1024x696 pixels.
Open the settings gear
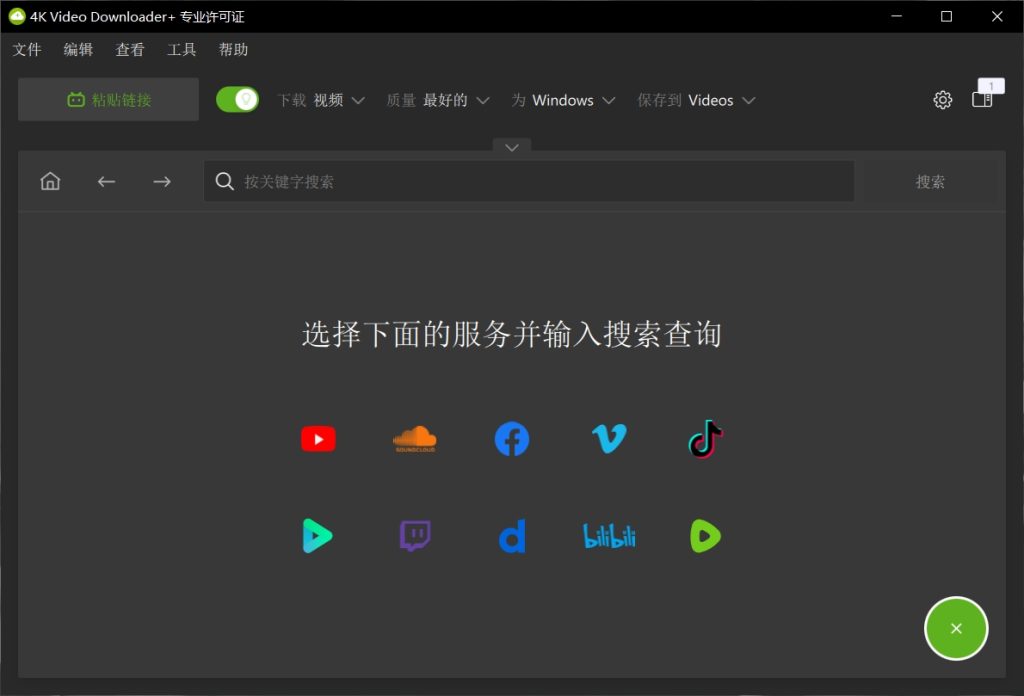(941, 100)
